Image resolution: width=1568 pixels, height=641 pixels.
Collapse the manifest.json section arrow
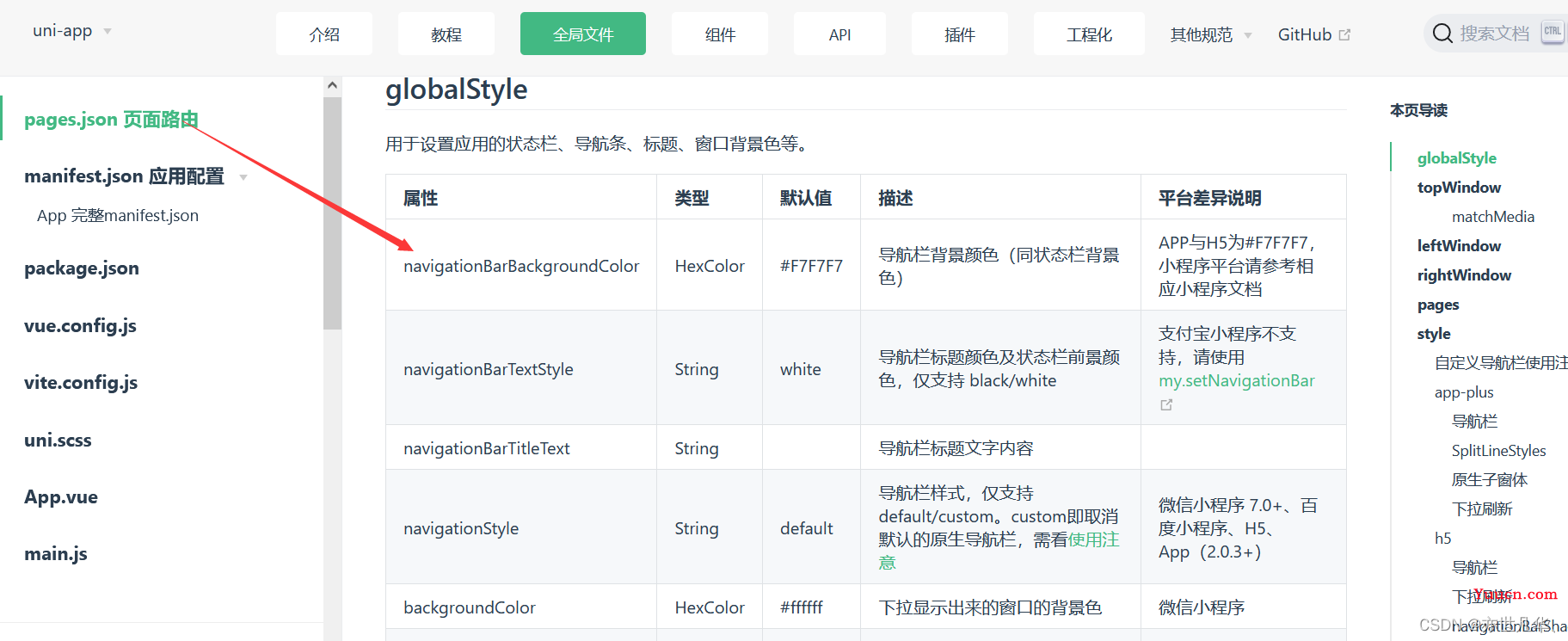(243, 177)
